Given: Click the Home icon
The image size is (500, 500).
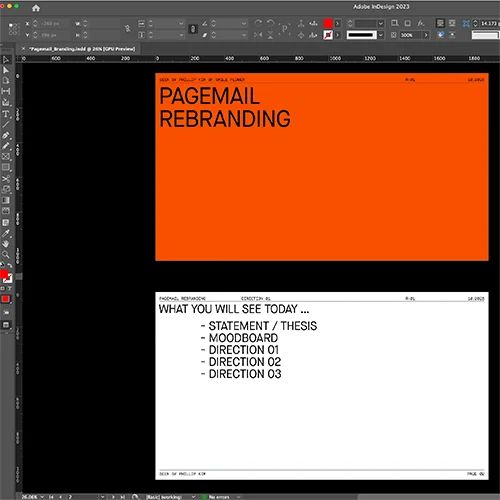Looking at the screenshot, I should (36, 8).
